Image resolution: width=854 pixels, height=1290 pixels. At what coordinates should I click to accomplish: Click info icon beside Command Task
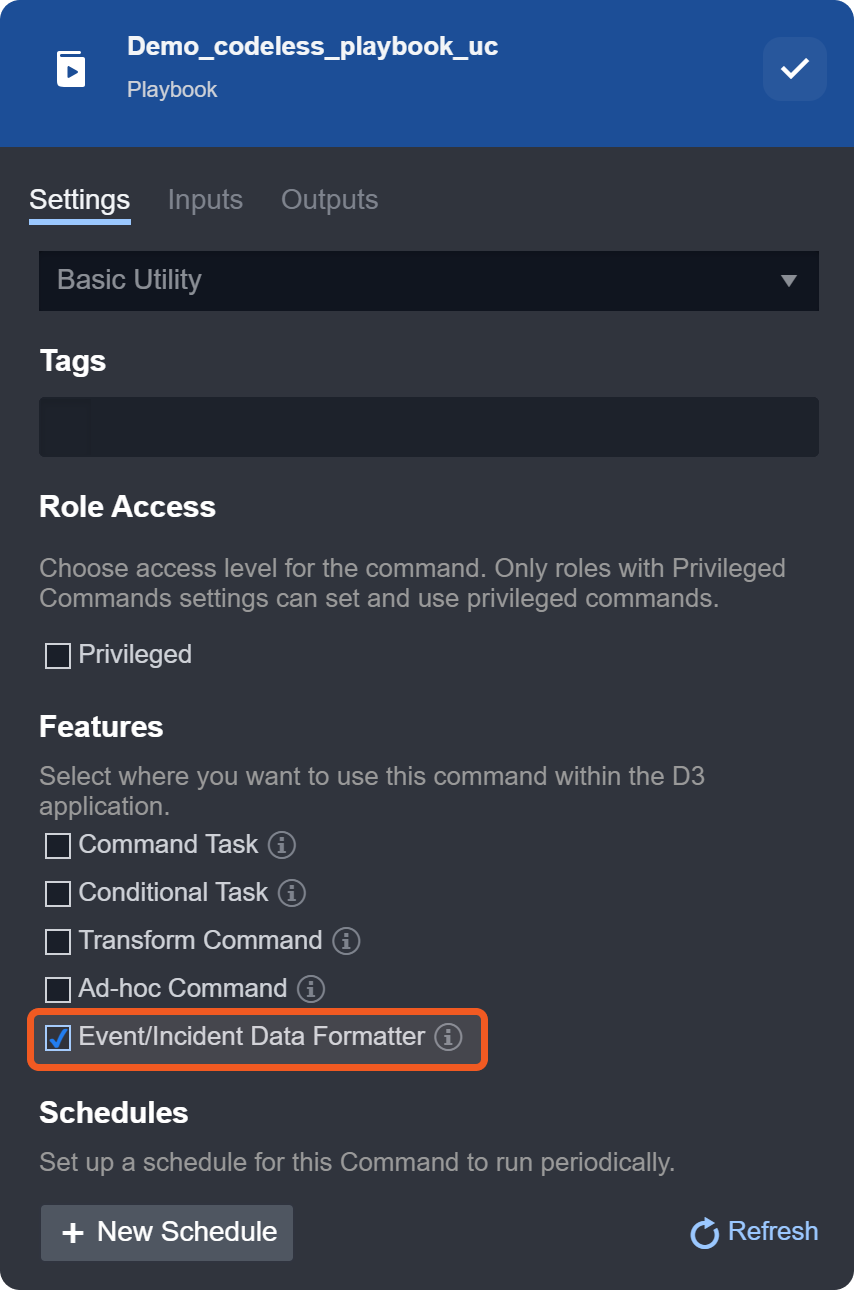coord(282,845)
